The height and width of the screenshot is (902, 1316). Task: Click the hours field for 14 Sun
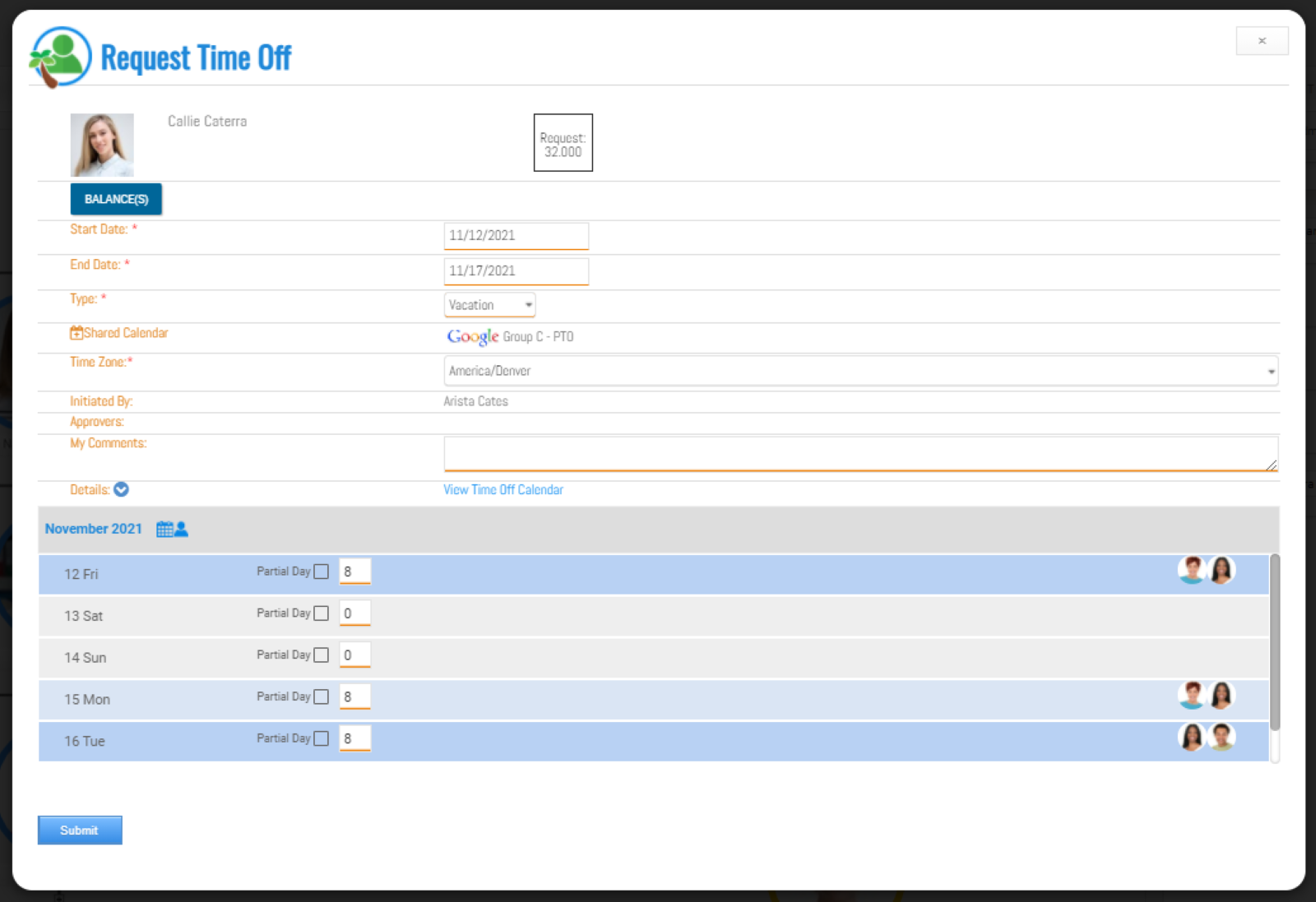pos(354,655)
